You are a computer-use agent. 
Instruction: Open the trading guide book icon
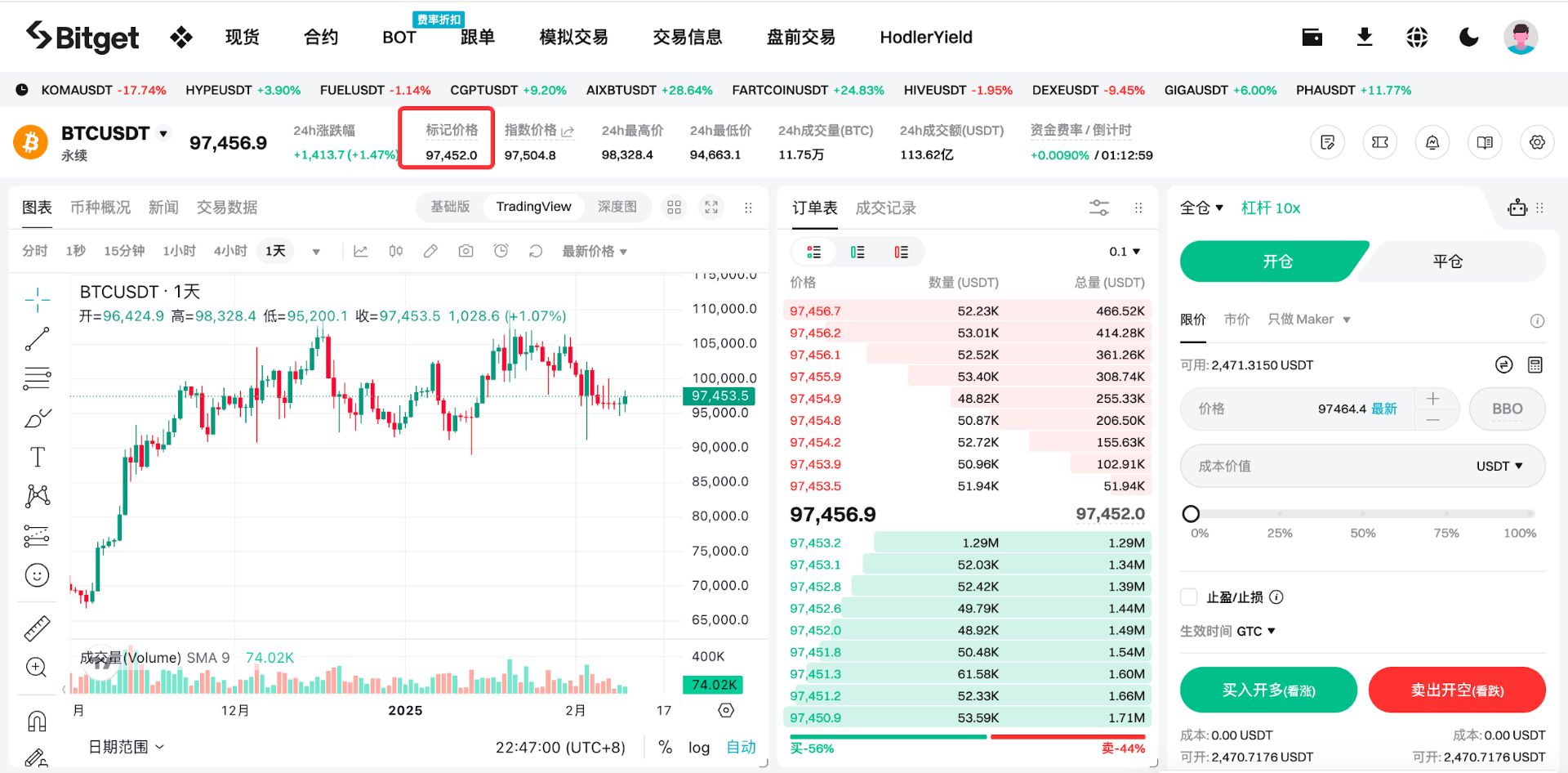(1485, 142)
